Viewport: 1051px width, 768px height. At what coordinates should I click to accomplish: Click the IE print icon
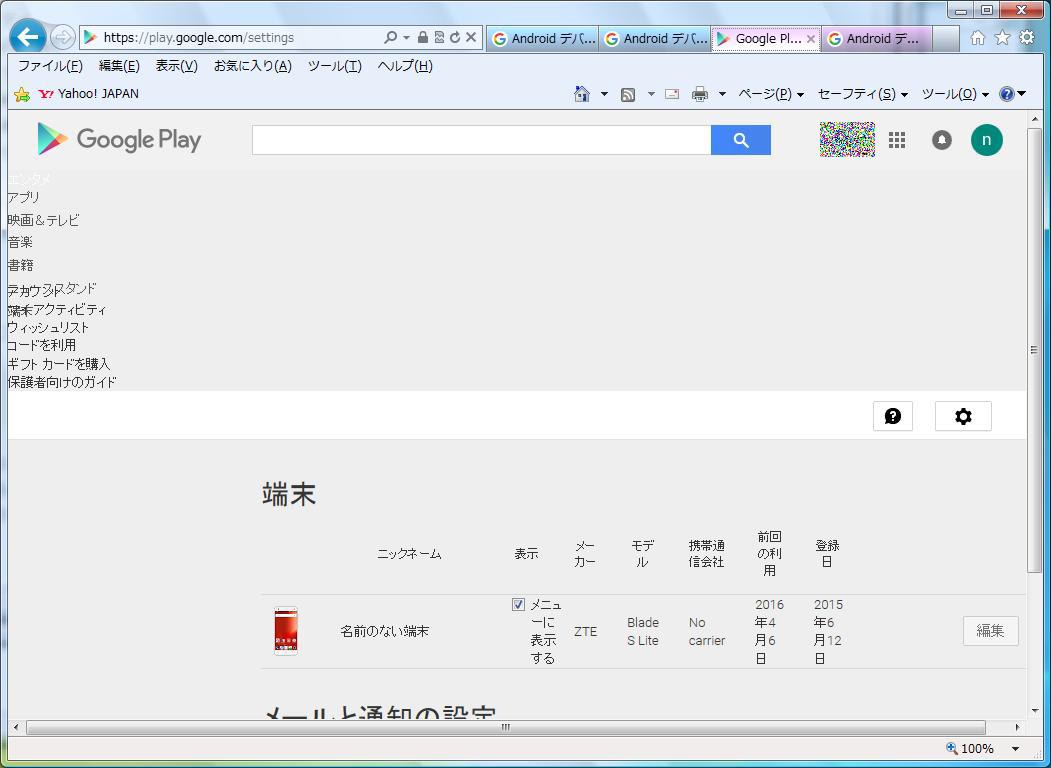pyautogui.click(x=700, y=94)
